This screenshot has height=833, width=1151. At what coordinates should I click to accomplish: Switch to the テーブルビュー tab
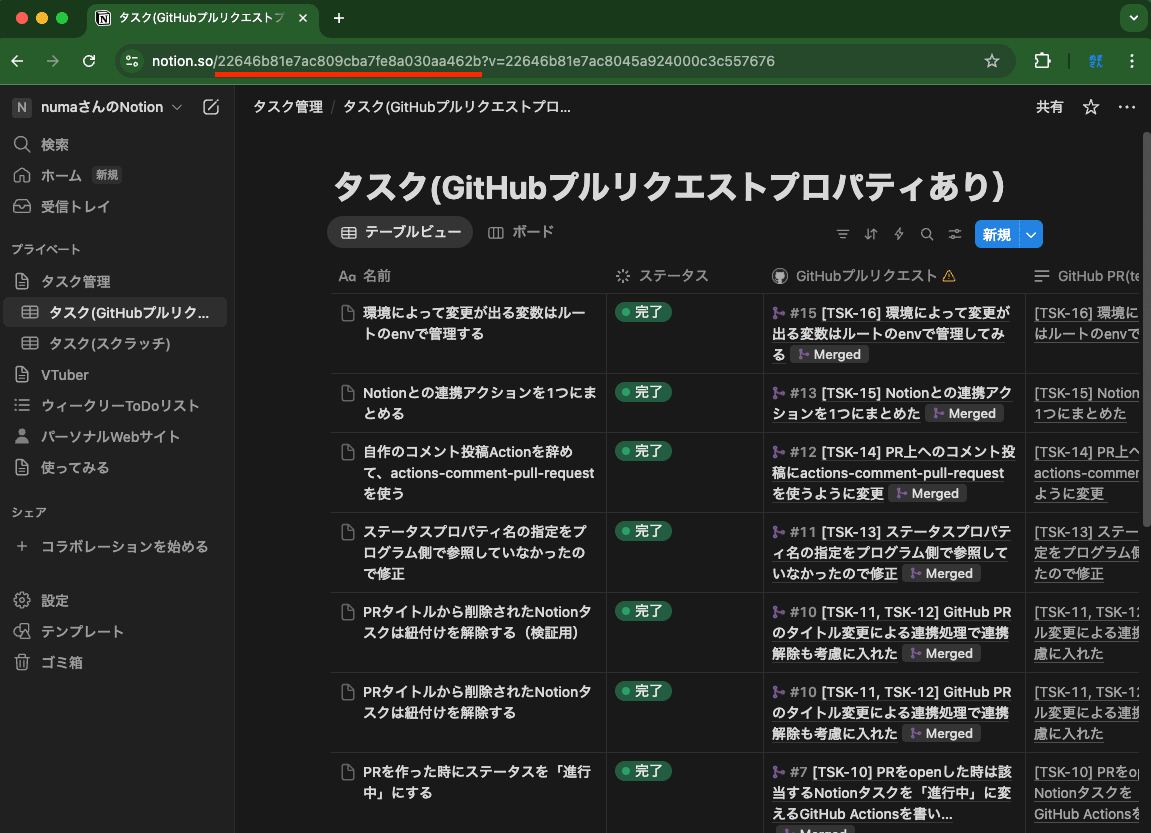pyautogui.click(x=400, y=232)
